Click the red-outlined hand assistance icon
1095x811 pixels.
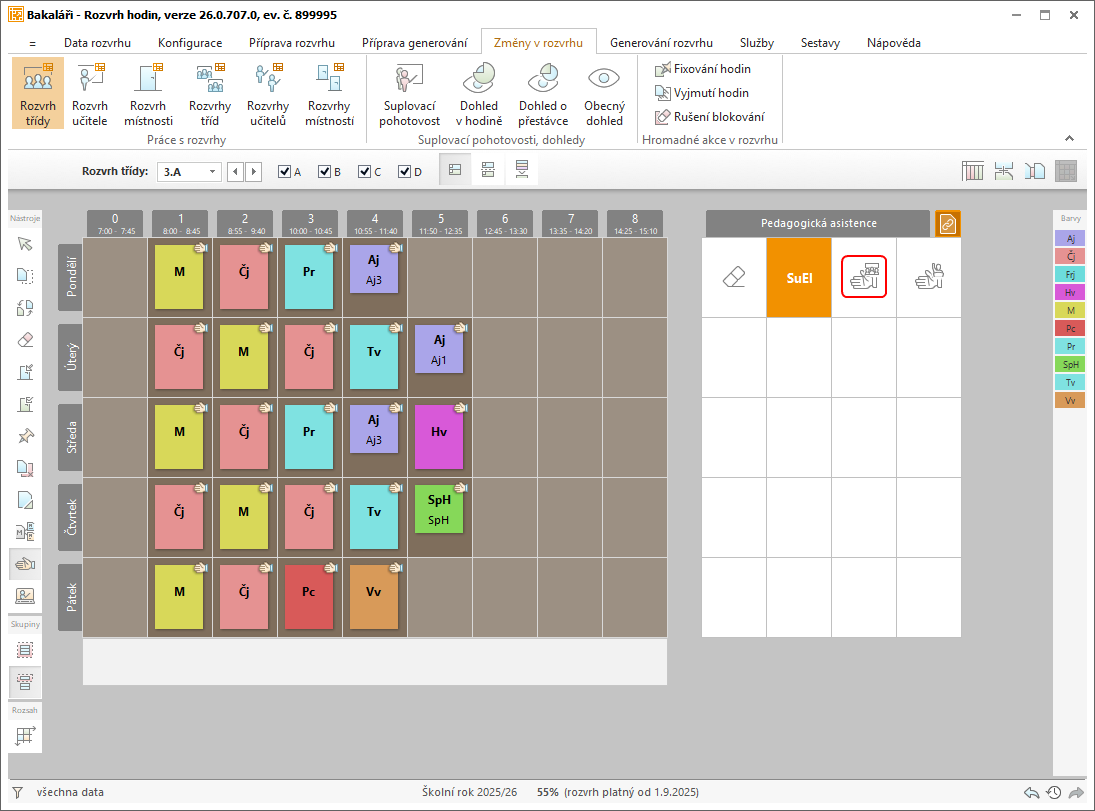[864, 277]
